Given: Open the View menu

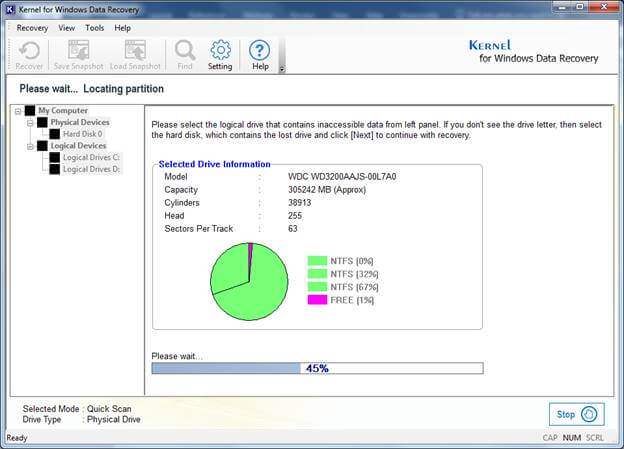Looking at the screenshot, I should pos(66,28).
